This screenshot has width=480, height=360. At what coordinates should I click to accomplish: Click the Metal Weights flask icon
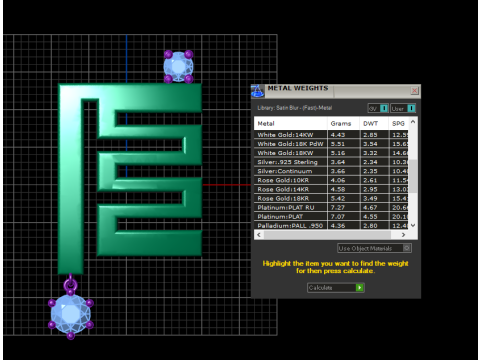pyautogui.click(x=258, y=91)
